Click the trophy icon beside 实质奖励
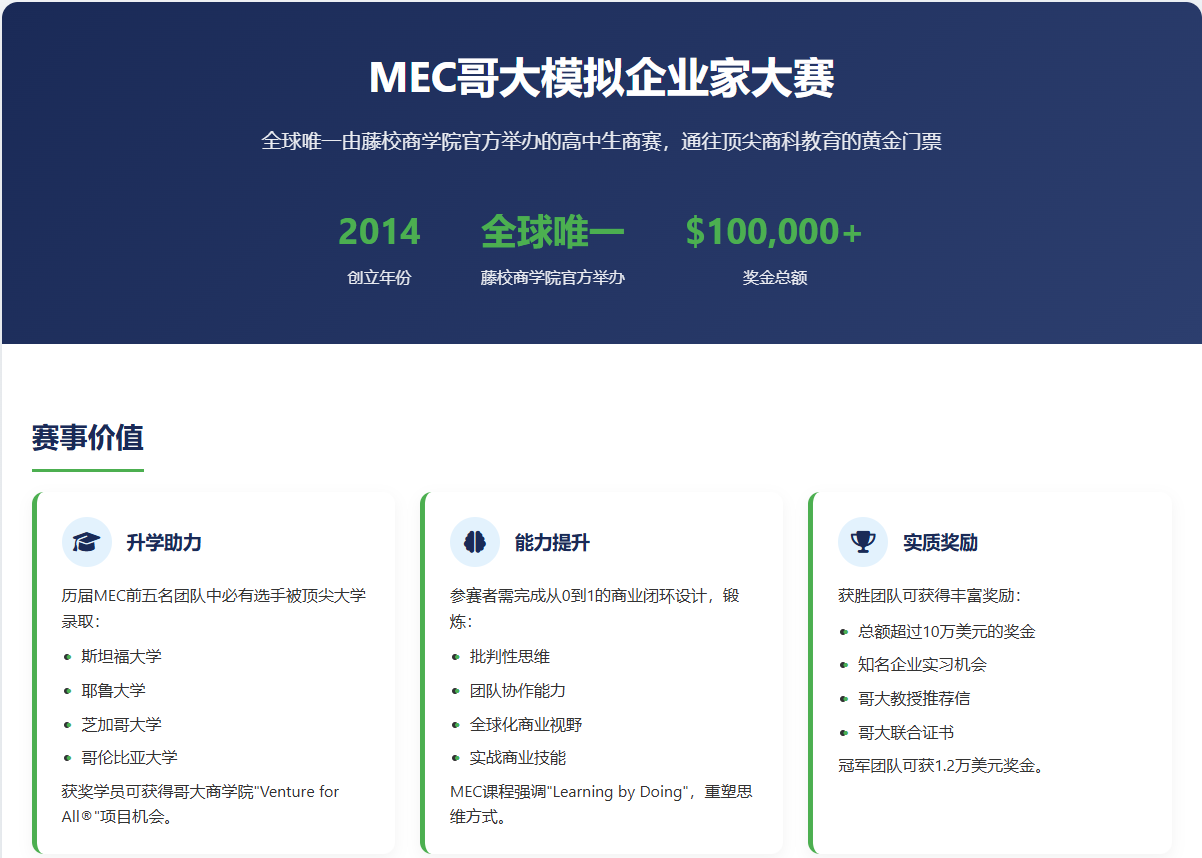 tap(862, 542)
